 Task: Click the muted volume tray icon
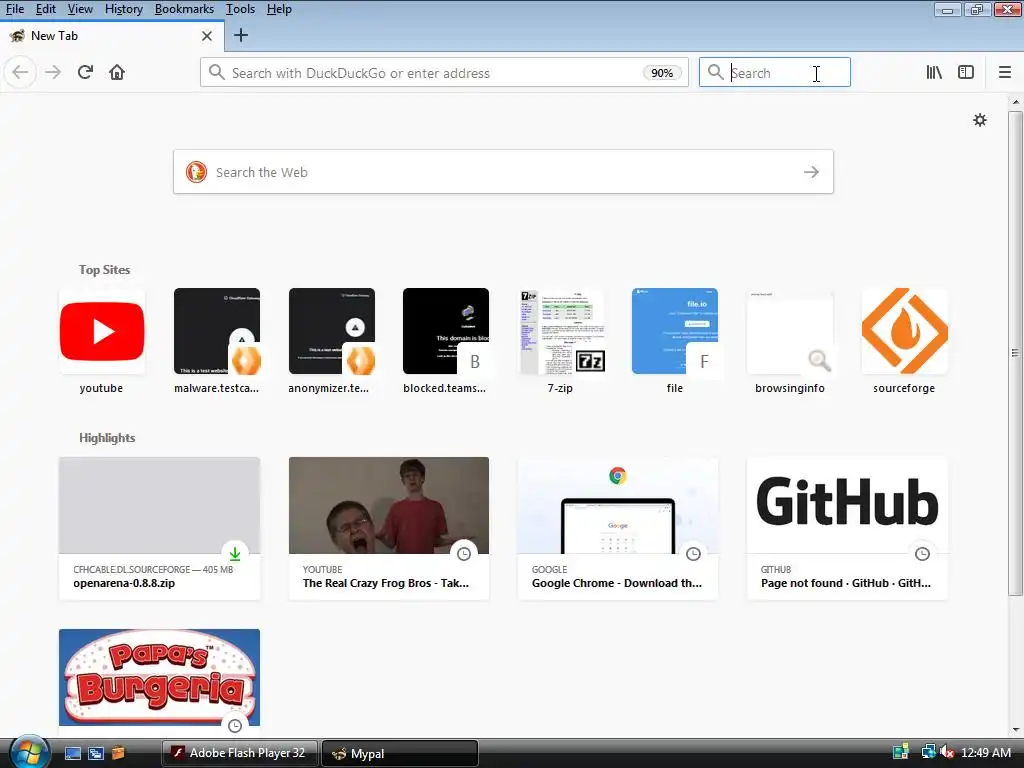947,752
